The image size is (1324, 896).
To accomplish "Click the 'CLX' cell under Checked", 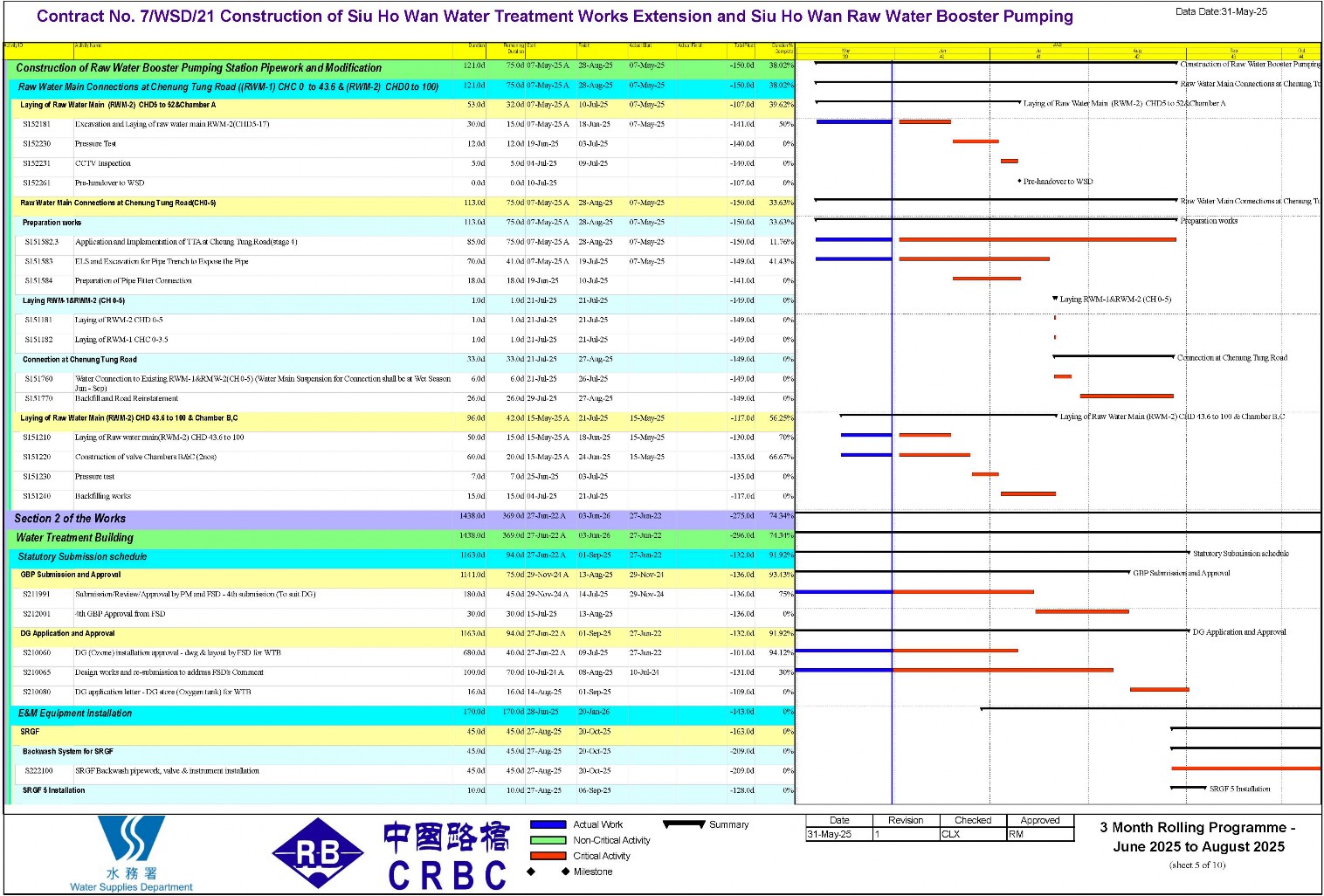I will click(973, 834).
